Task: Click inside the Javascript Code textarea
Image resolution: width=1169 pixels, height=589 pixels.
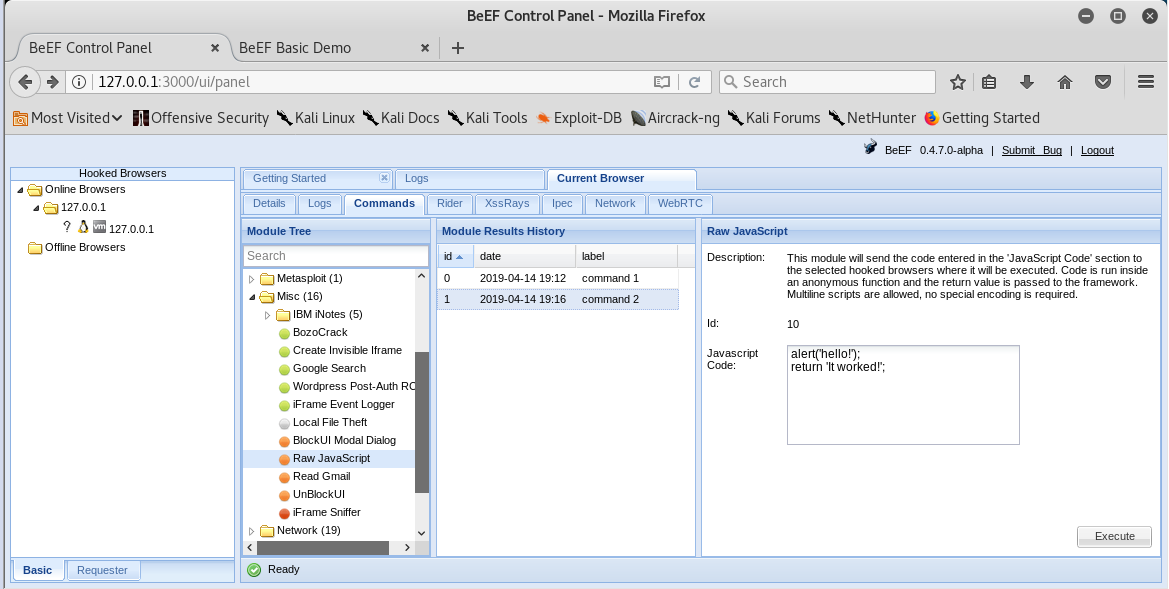Action: click(903, 394)
